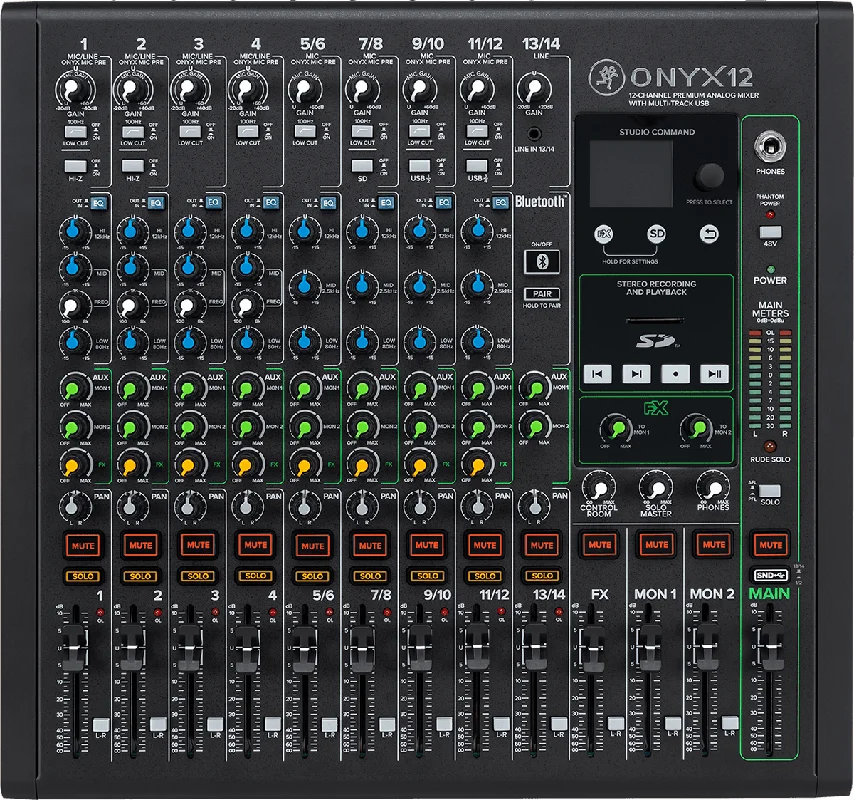Click the LINE IN 13/14 mini jack
The height and width of the screenshot is (800, 854).
[534, 133]
